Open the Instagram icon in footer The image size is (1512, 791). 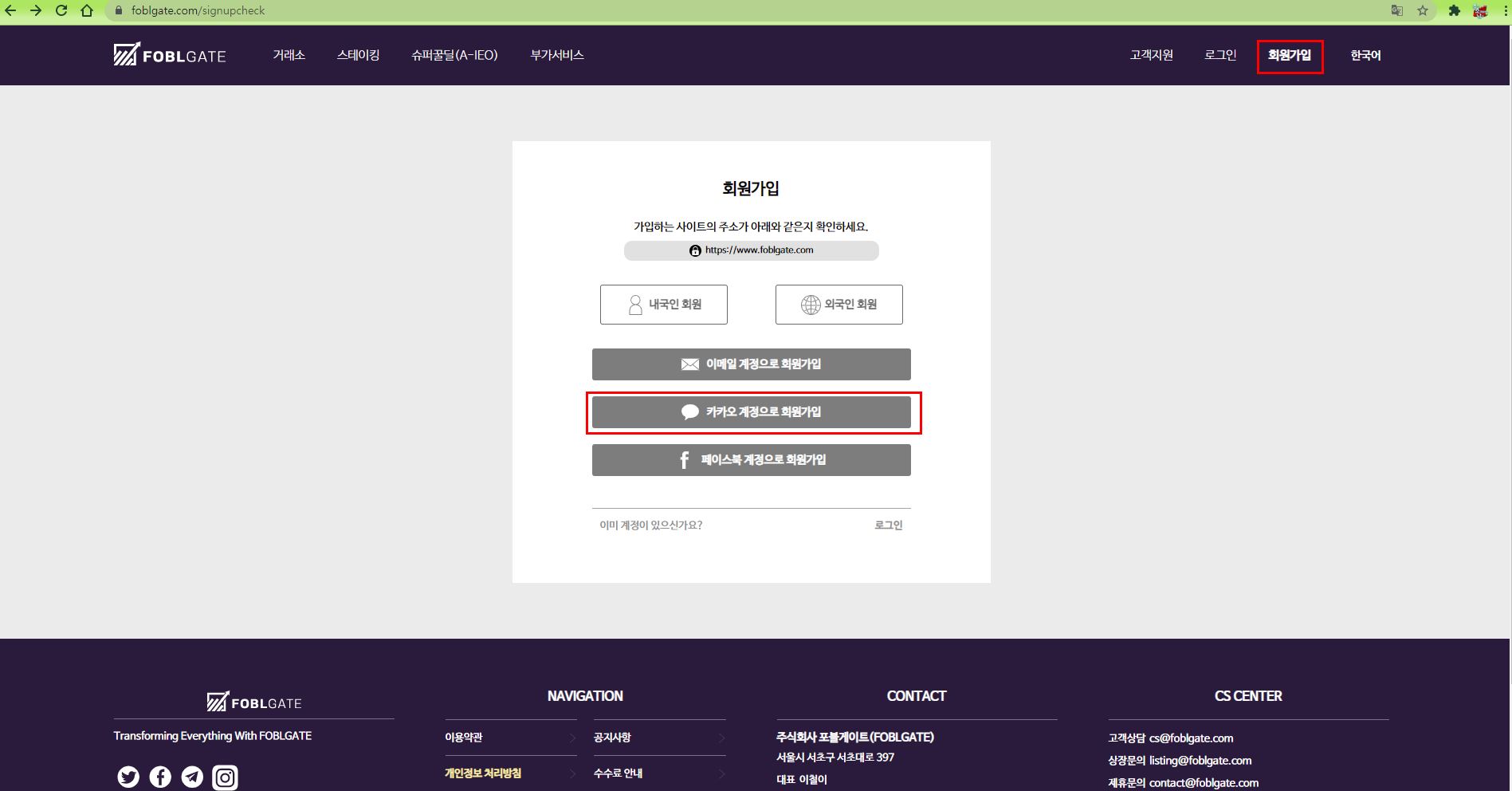click(x=225, y=777)
